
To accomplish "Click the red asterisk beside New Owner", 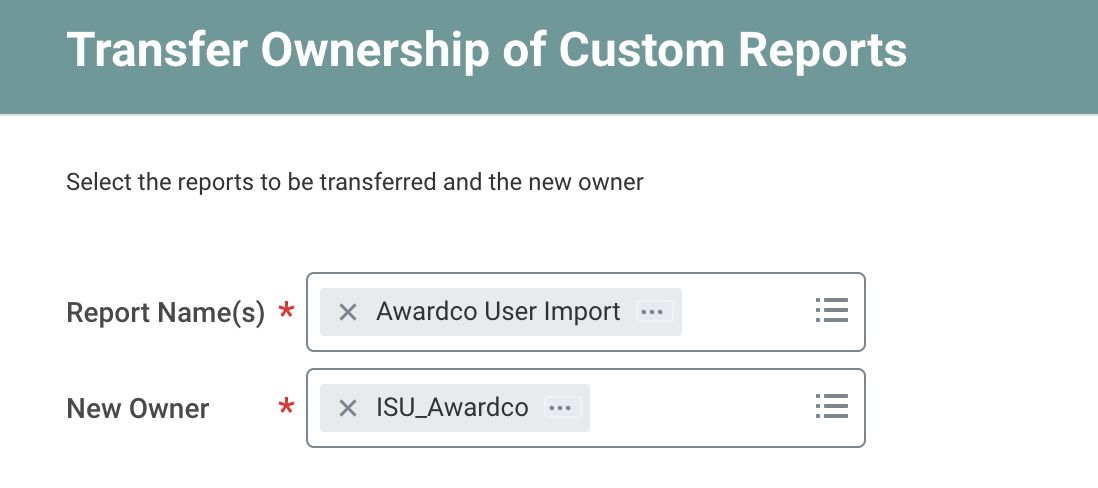I will [x=287, y=408].
